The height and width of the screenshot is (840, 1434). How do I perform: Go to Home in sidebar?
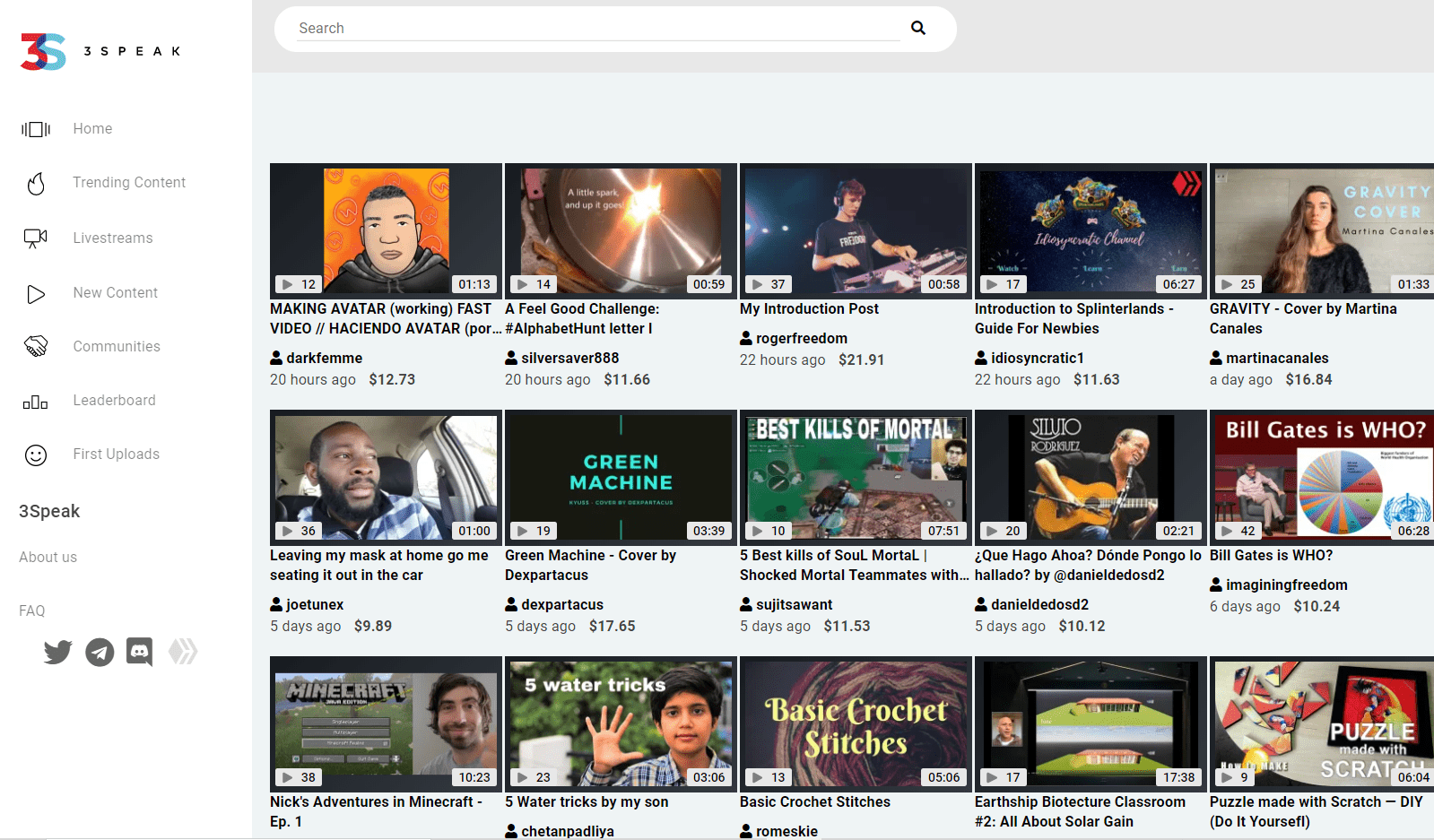[x=92, y=129]
